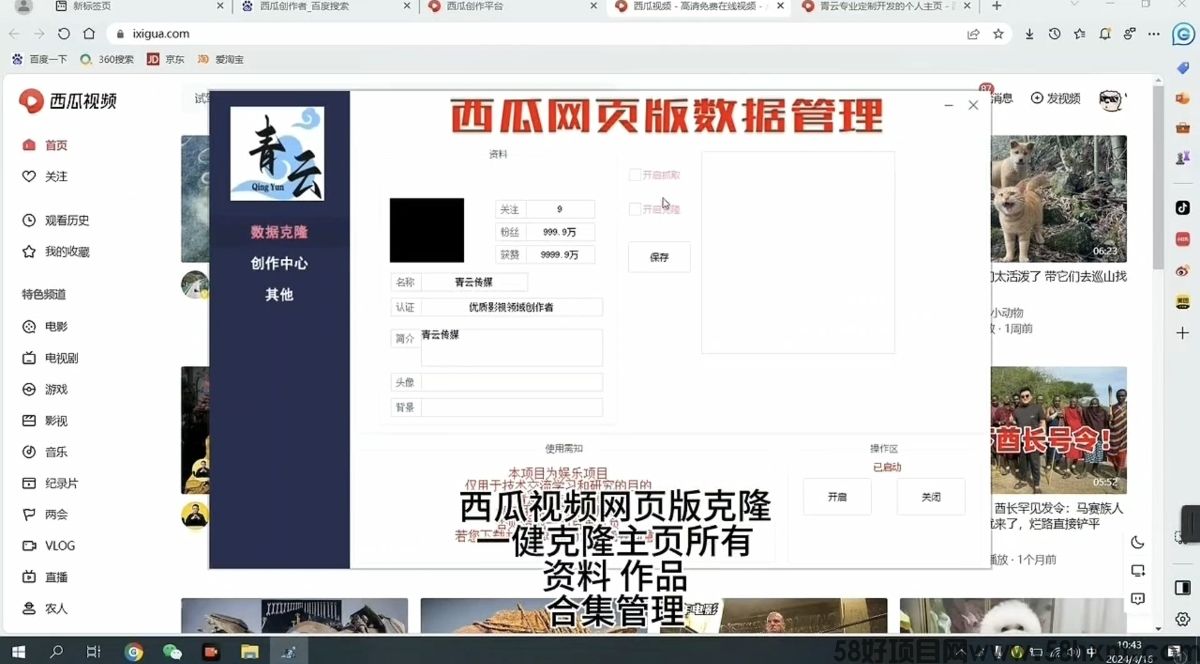Screen dimensions: 1200x664
Task: Enable the 开启抓取 checkbox
Action: coord(635,175)
